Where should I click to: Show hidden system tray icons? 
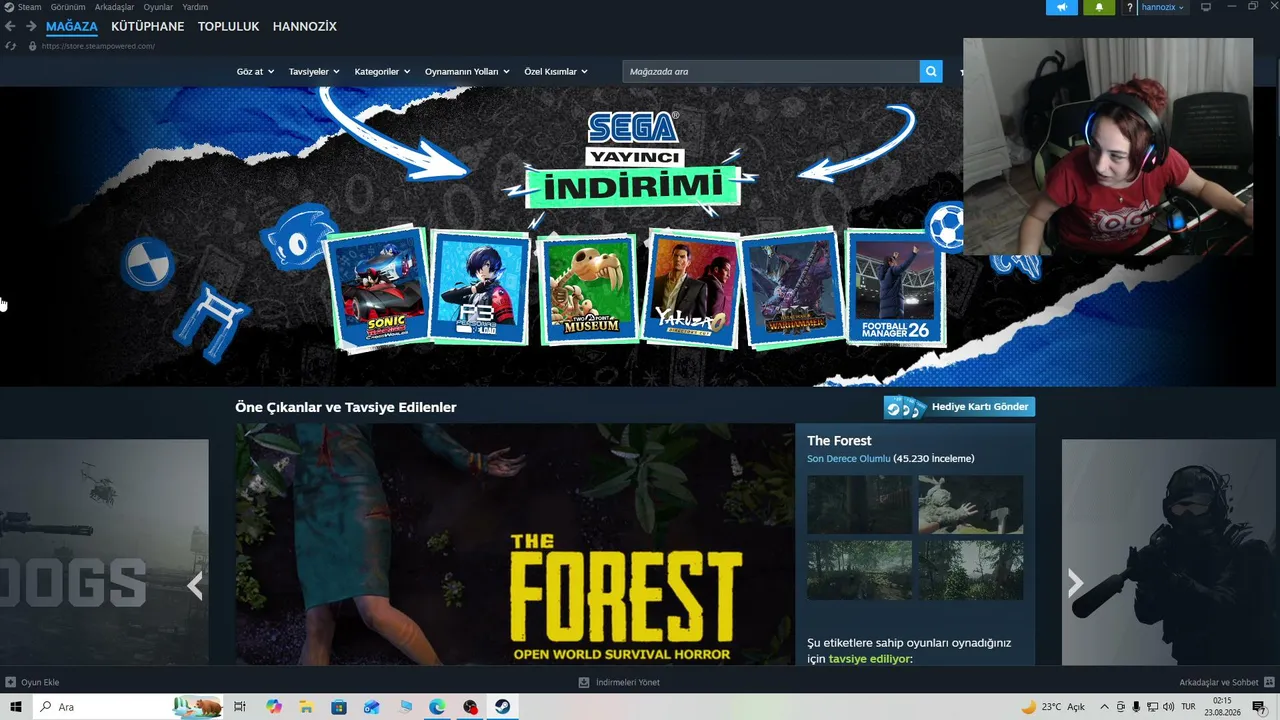tap(1104, 707)
